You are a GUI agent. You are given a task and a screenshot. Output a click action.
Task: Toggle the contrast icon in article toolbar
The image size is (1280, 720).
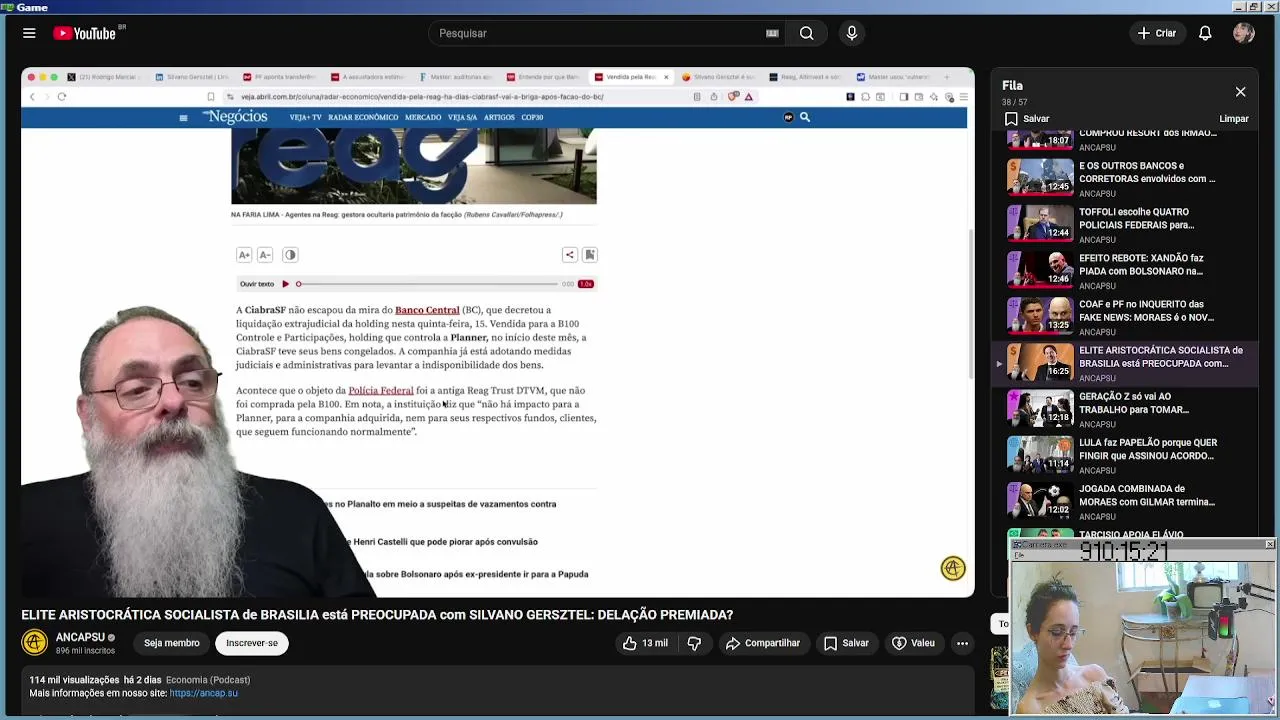pos(290,255)
